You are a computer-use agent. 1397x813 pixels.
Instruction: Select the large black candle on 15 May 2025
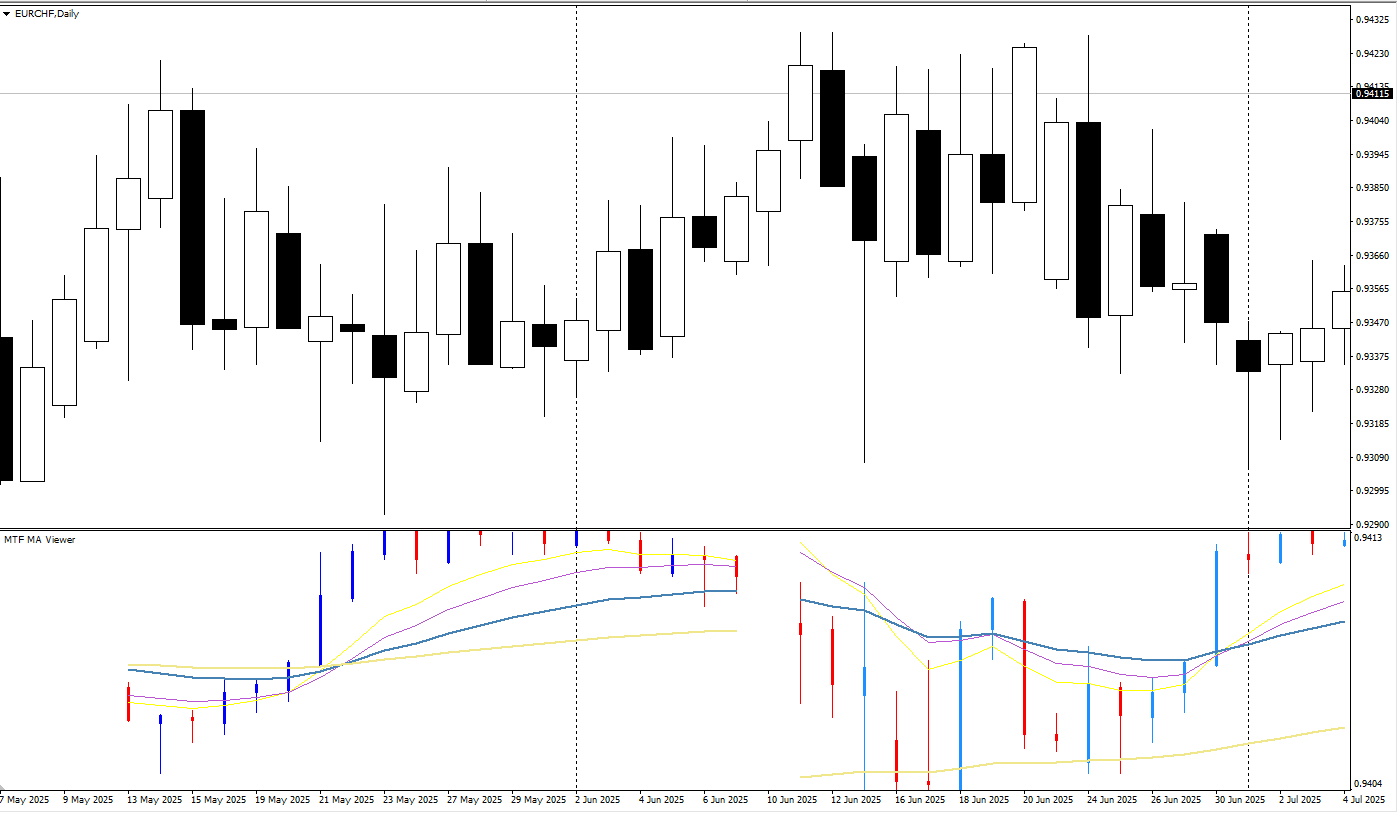[192, 217]
